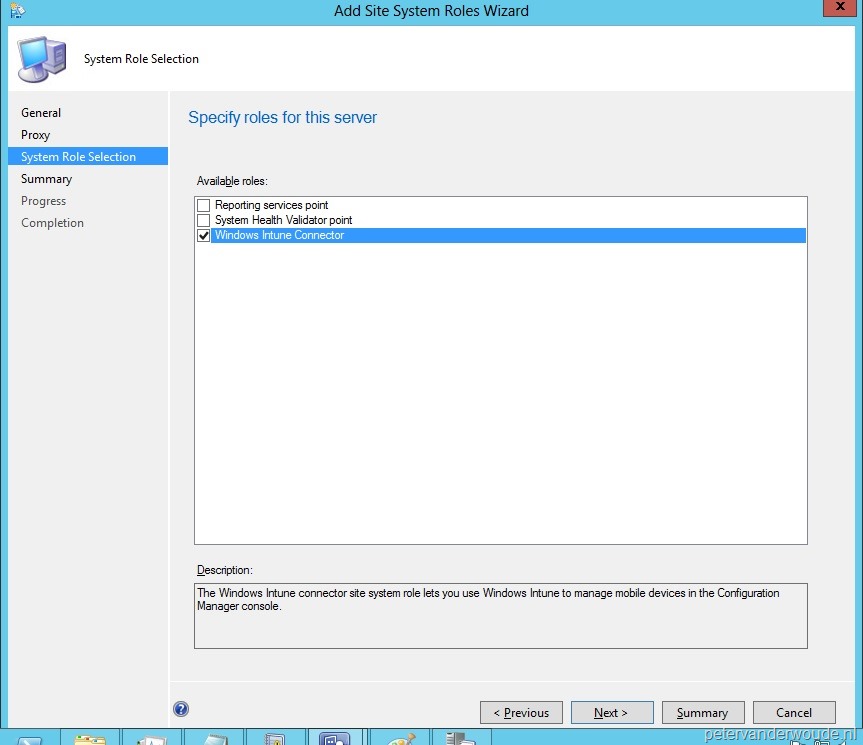Click the computer icon in the wizard header
Image resolution: width=863 pixels, height=745 pixels.
[42, 58]
